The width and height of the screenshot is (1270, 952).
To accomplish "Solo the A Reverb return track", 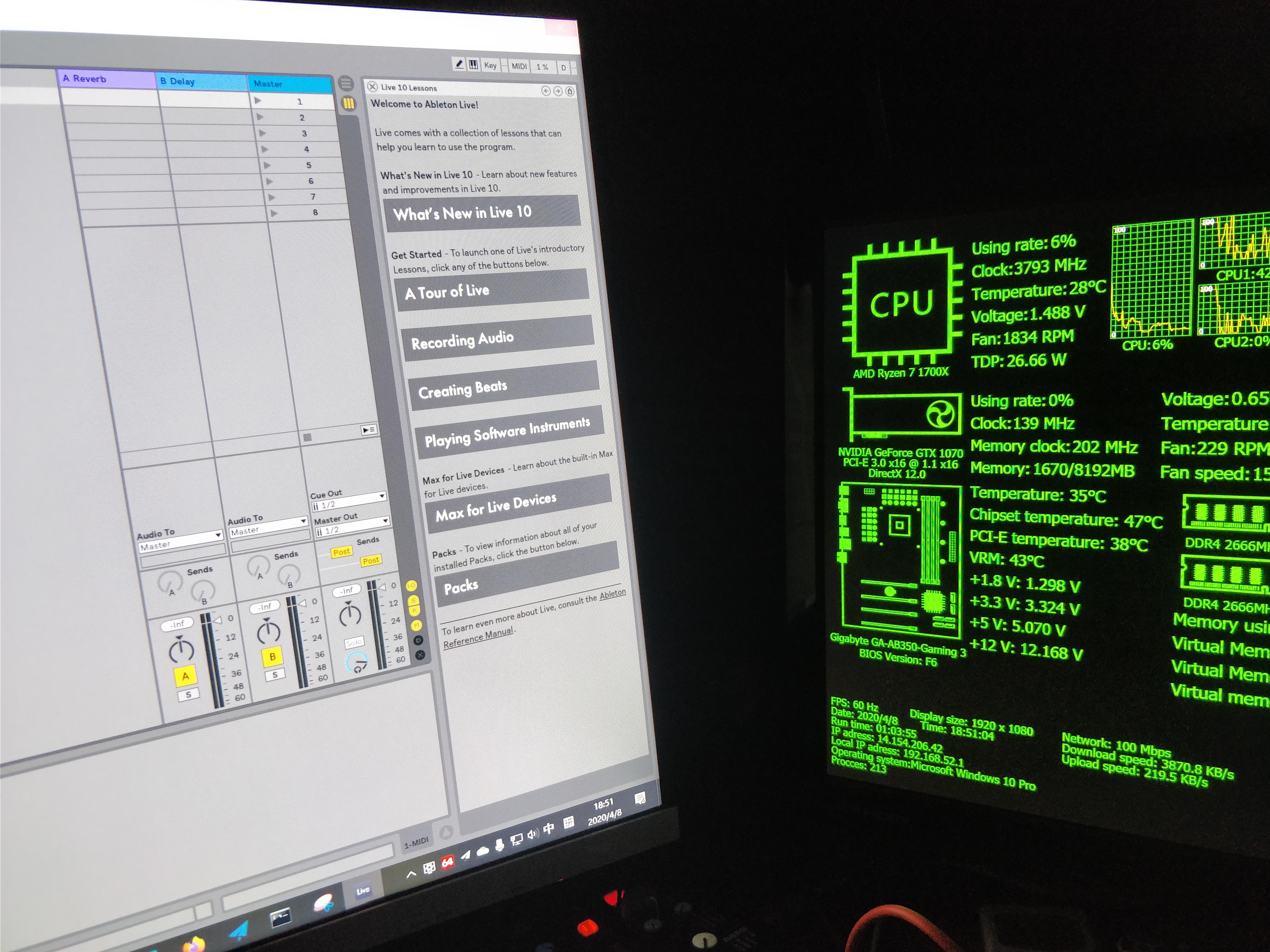I will [188, 694].
